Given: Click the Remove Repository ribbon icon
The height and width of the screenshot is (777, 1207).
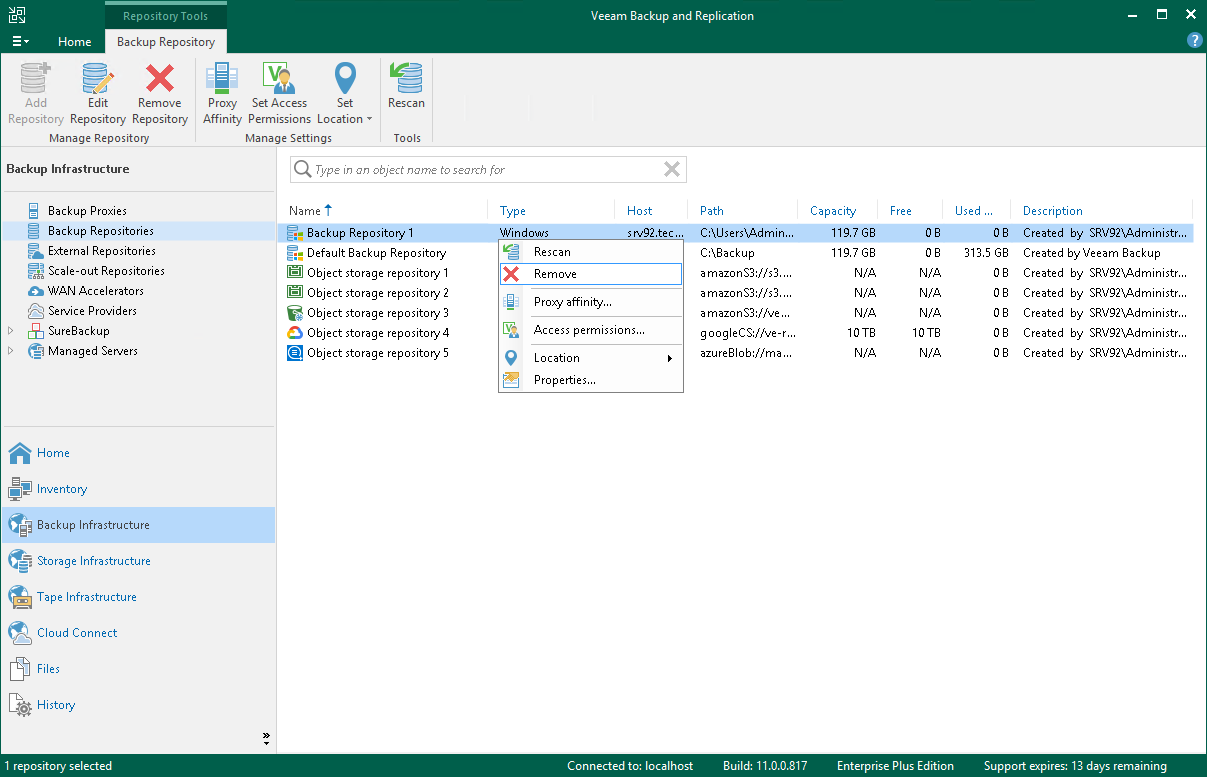Looking at the screenshot, I should (x=160, y=94).
